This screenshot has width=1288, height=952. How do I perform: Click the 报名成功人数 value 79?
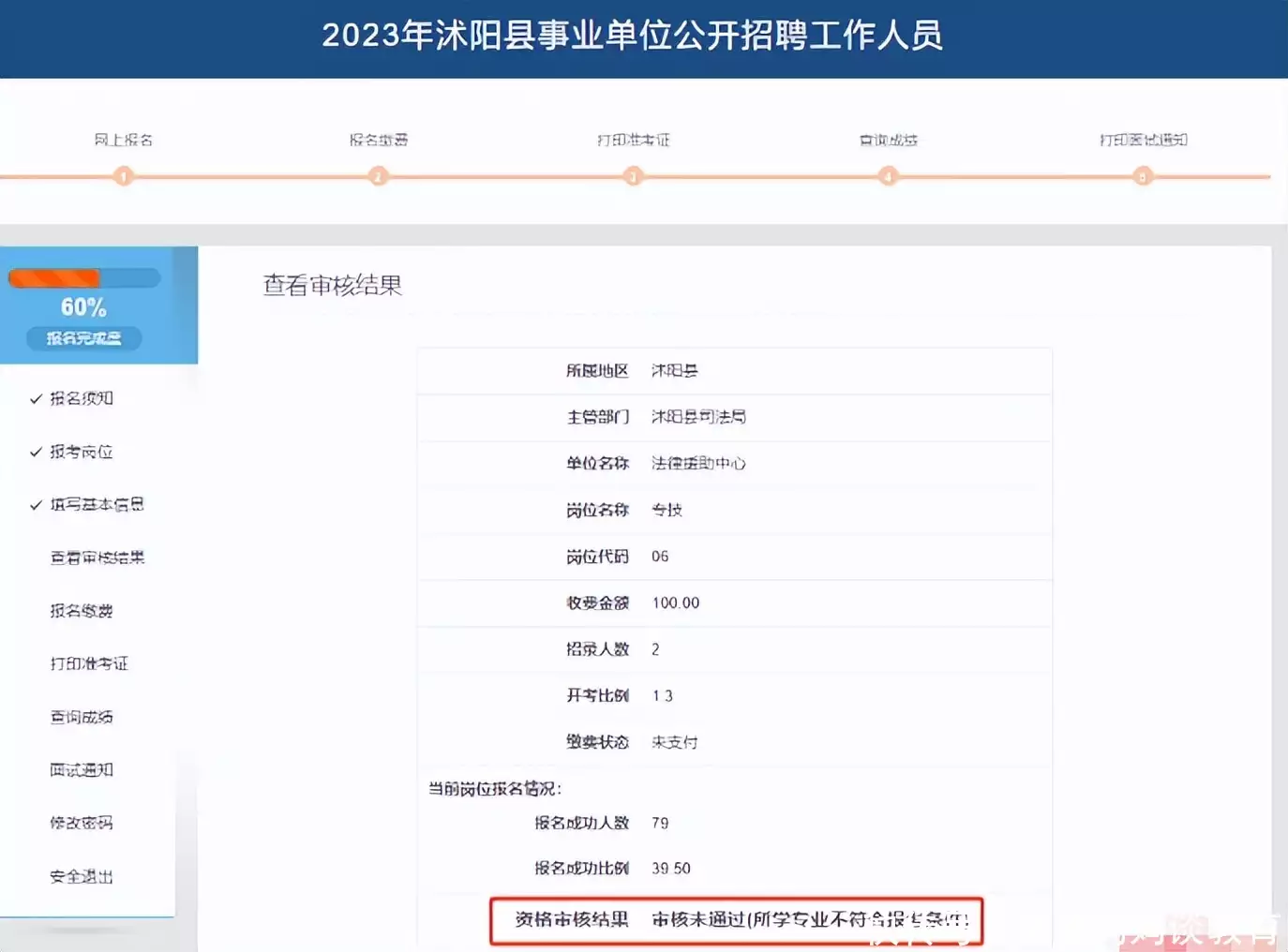coord(660,823)
